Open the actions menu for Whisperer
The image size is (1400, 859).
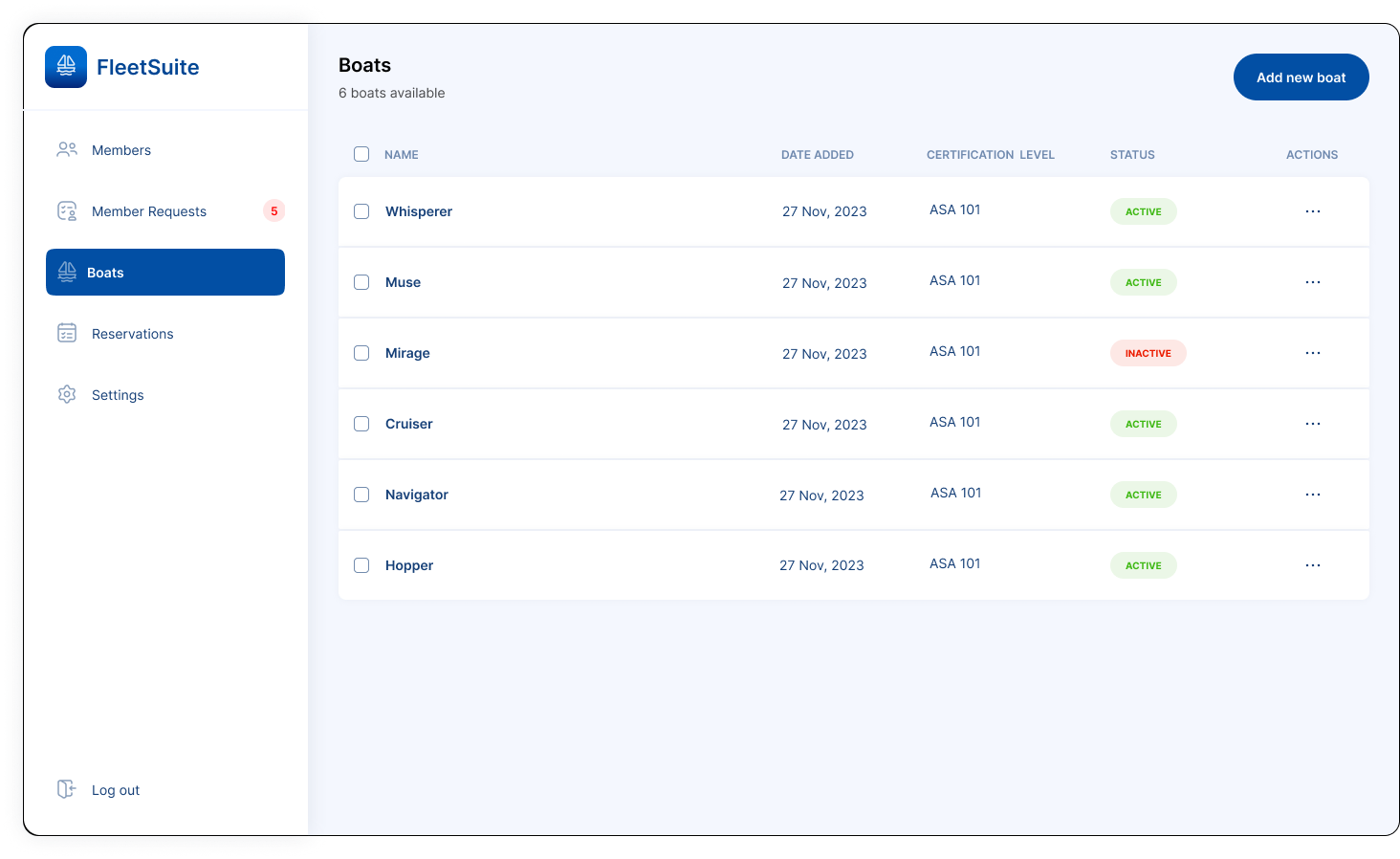point(1312,211)
